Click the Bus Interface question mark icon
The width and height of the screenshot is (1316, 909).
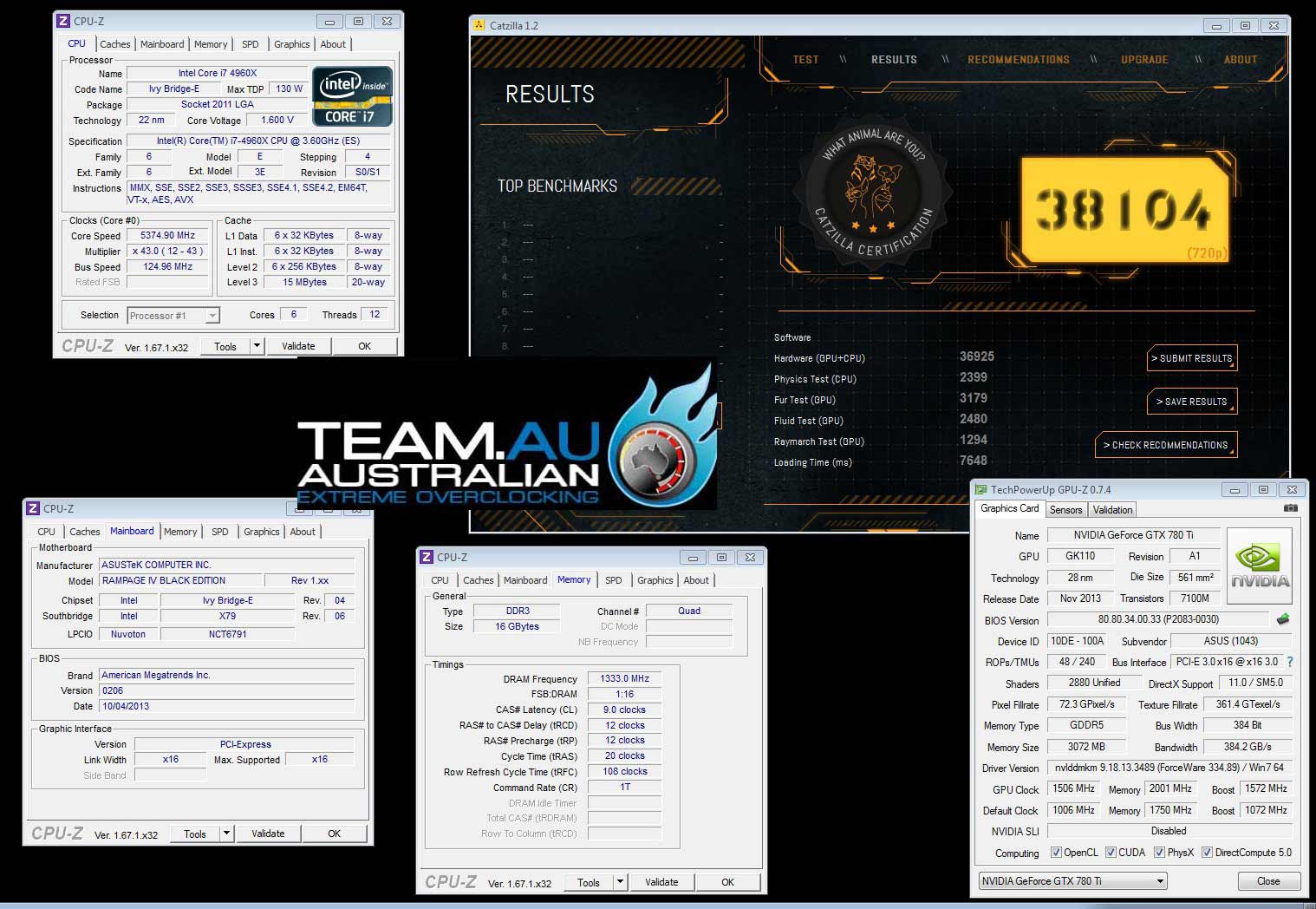[x=1290, y=662]
